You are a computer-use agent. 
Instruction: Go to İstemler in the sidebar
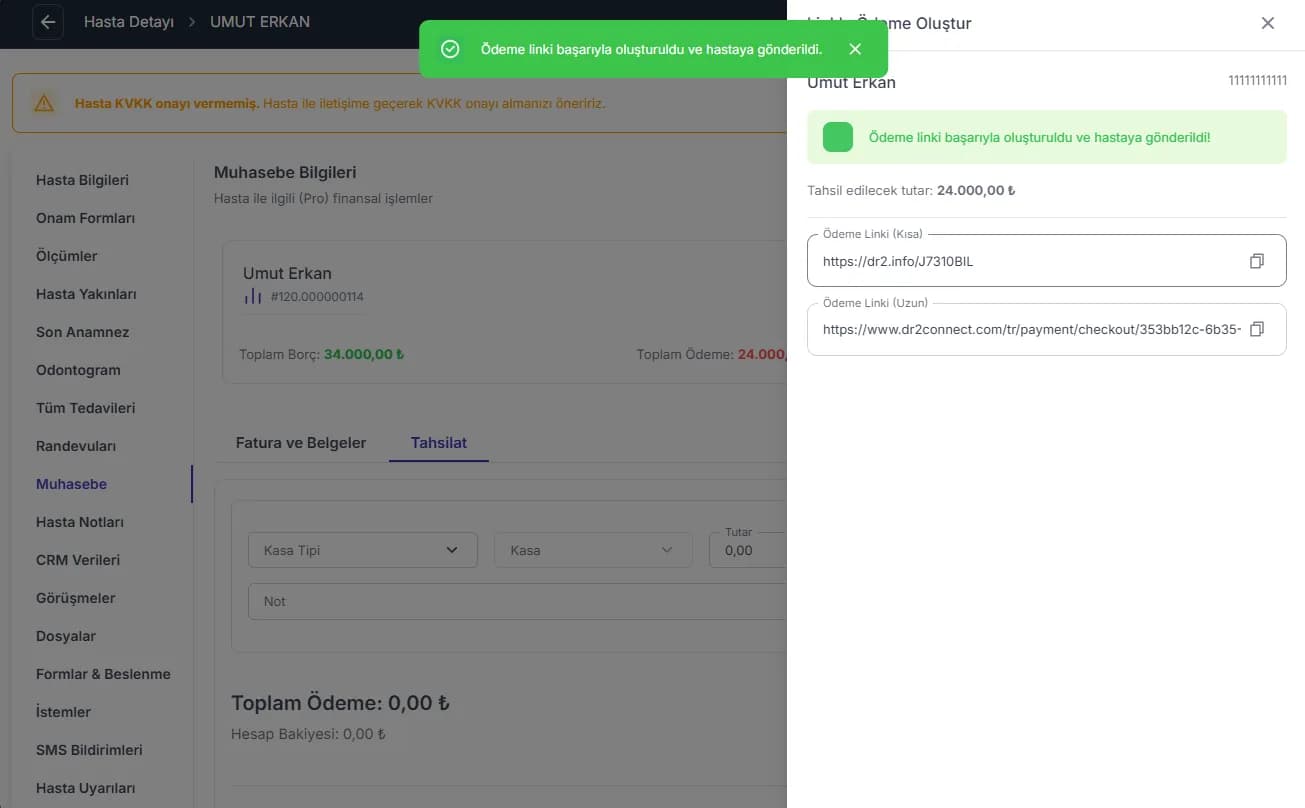64,712
